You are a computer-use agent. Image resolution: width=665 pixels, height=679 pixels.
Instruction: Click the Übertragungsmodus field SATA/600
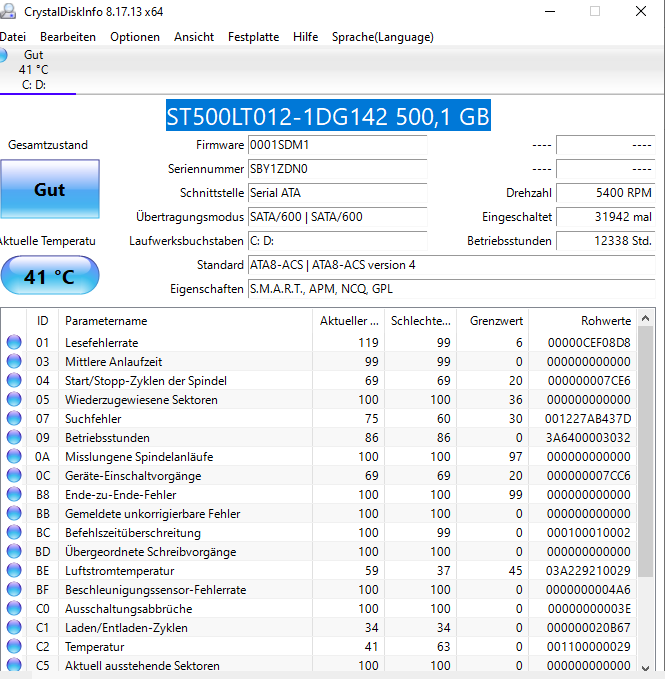click(x=338, y=217)
